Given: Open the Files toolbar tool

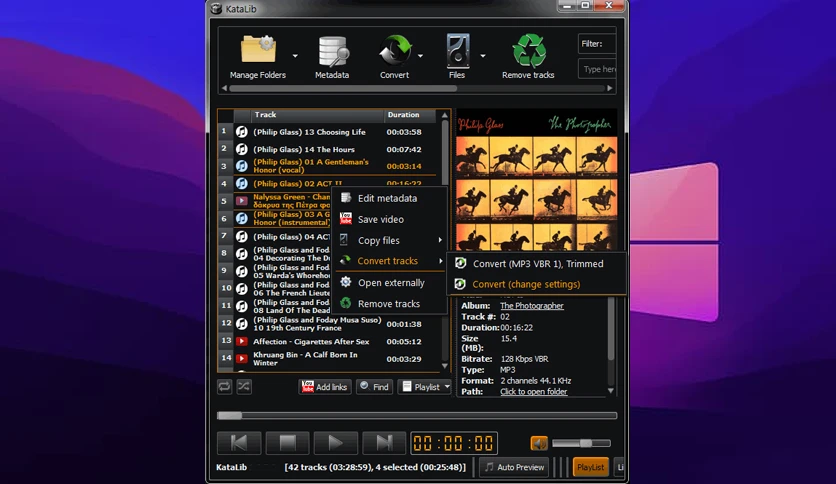Looking at the screenshot, I should tap(457, 57).
